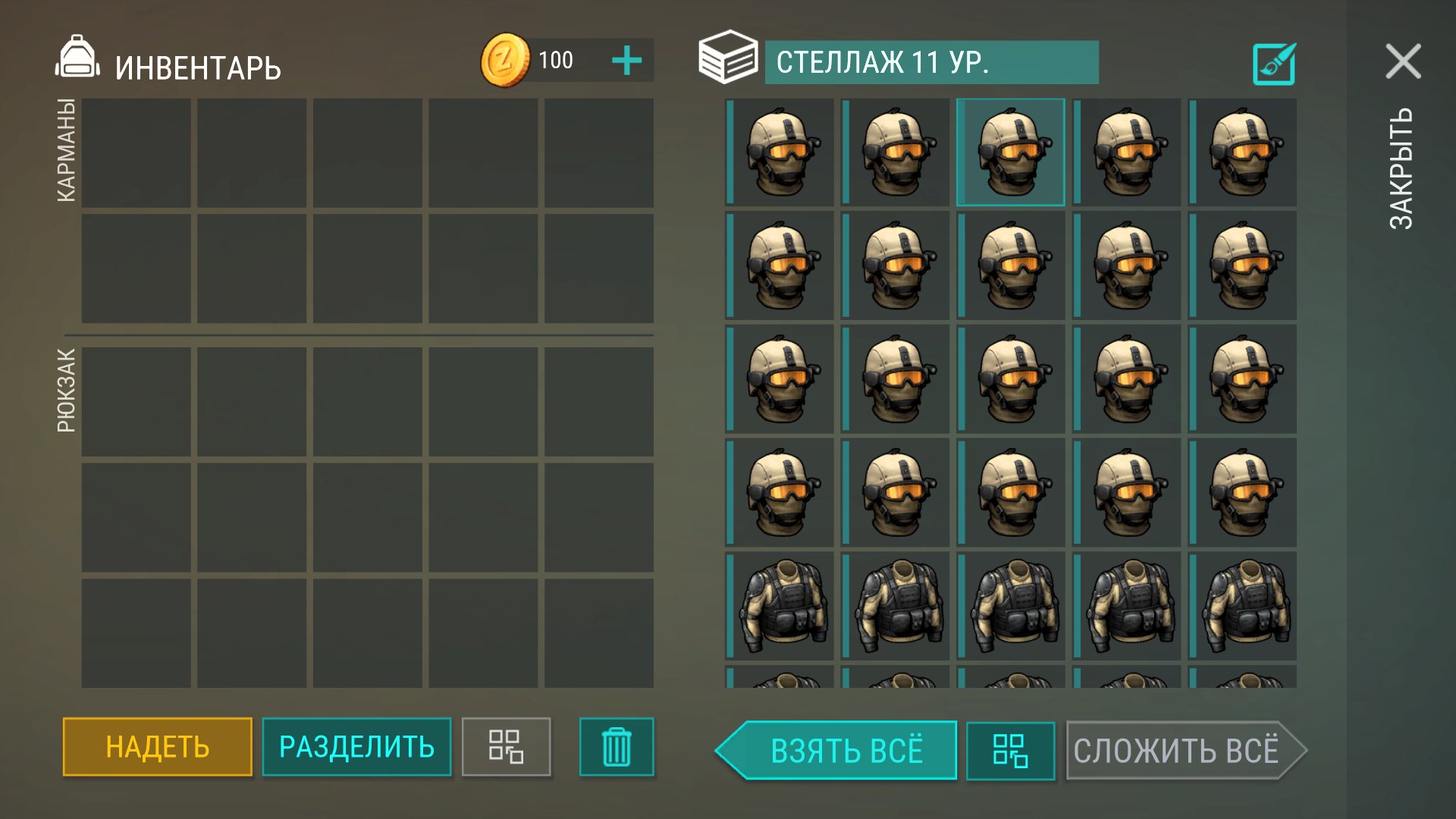
Task: Select the first helmet in the shelf
Action: coord(780,152)
